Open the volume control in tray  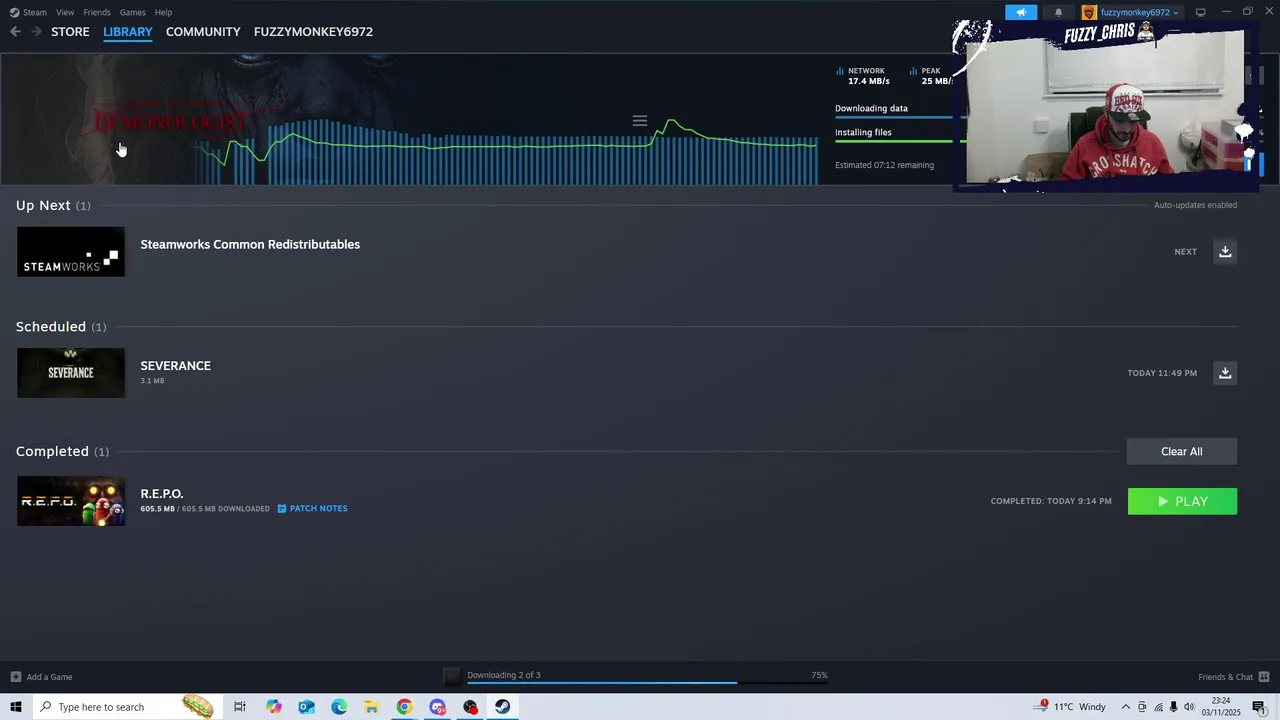point(1189,707)
